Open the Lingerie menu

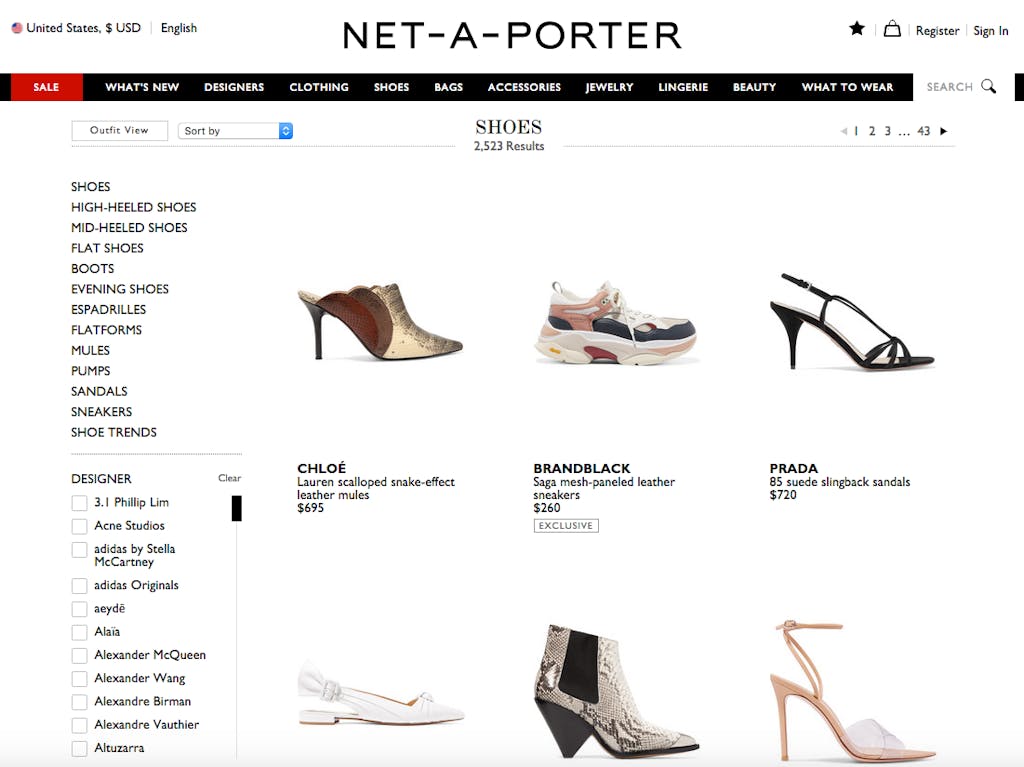[683, 87]
